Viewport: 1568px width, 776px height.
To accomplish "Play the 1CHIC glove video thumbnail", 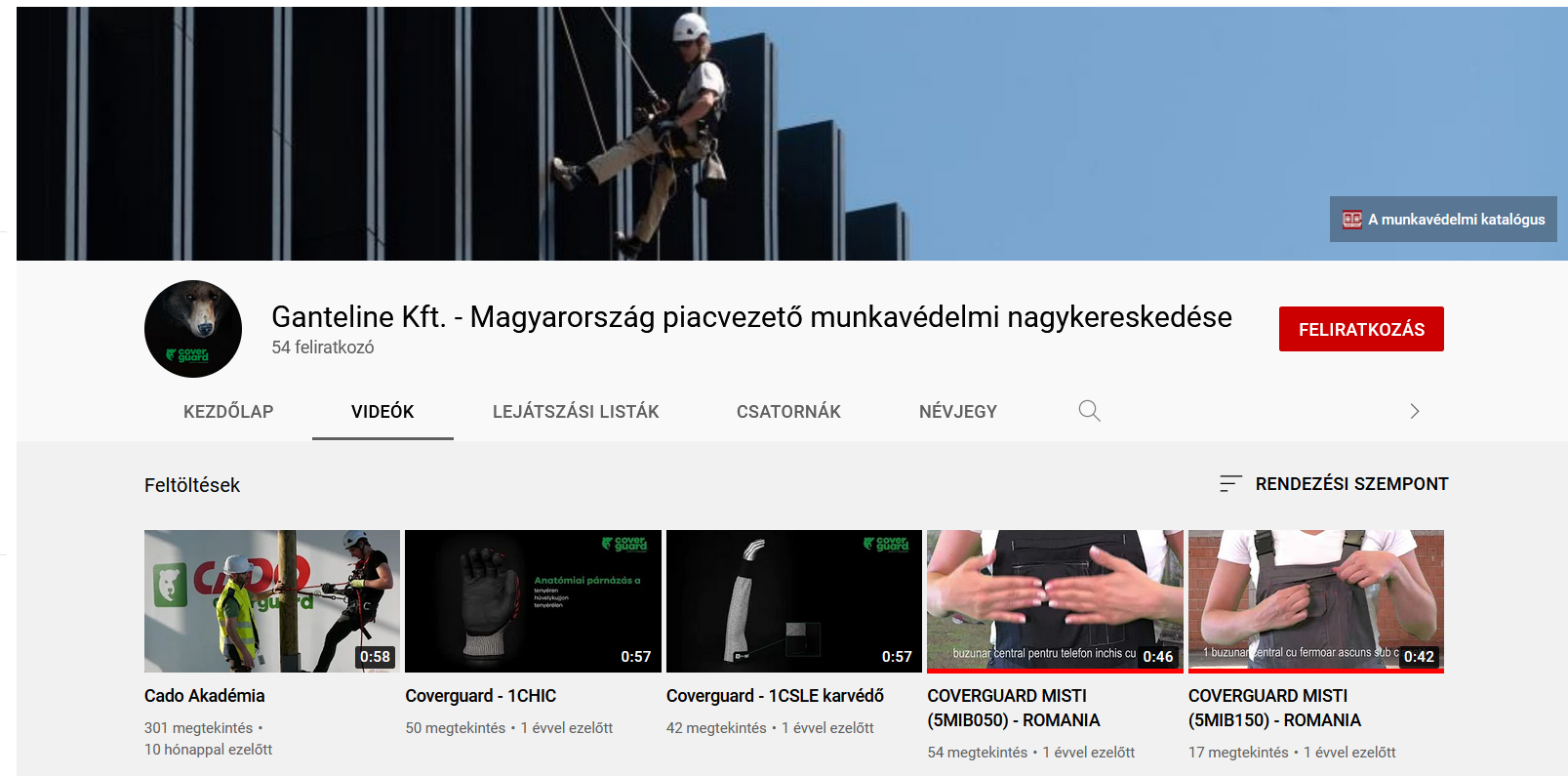I will [533, 601].
